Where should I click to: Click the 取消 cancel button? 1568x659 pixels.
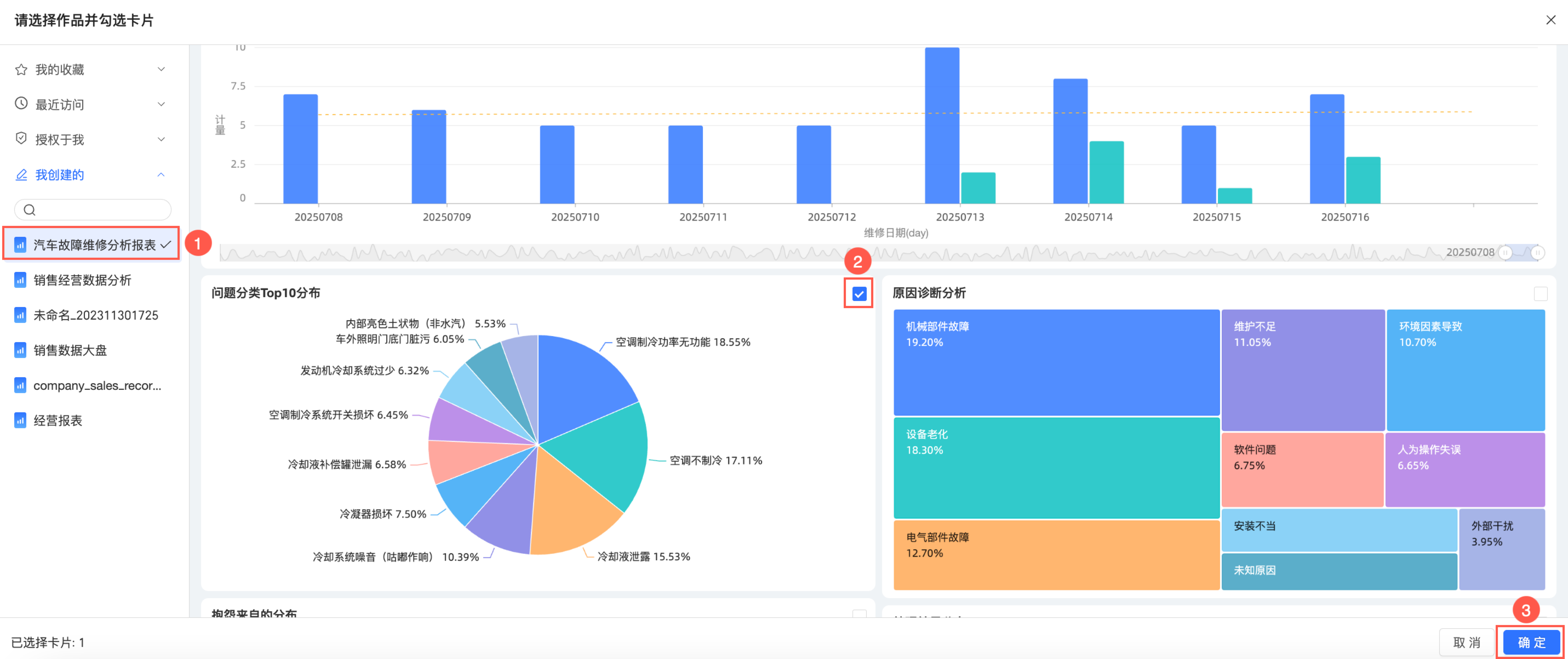[1466, 643]
